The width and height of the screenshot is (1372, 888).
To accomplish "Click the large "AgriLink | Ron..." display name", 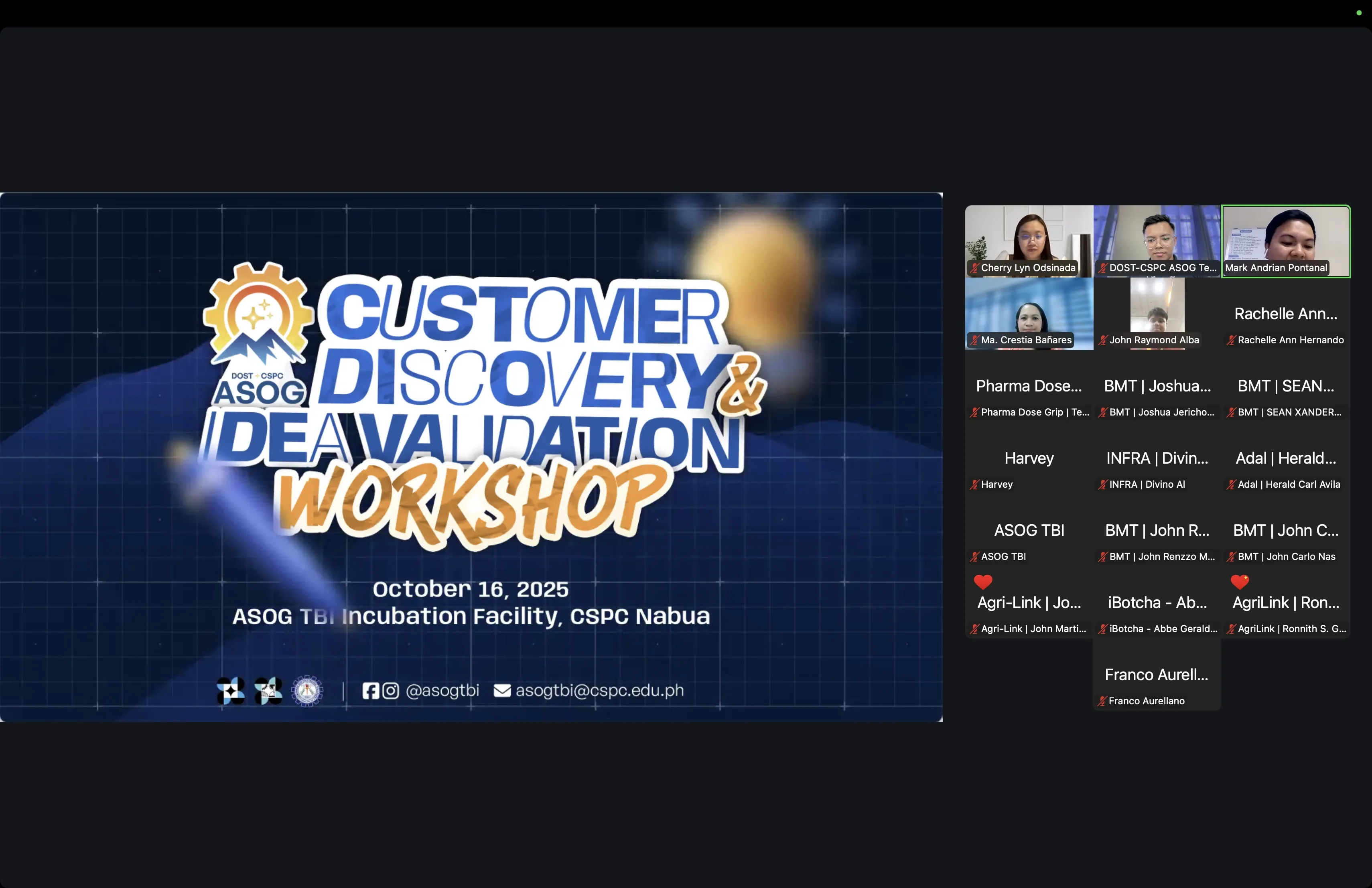I will pyautogui.click(x=1285, y=602).
